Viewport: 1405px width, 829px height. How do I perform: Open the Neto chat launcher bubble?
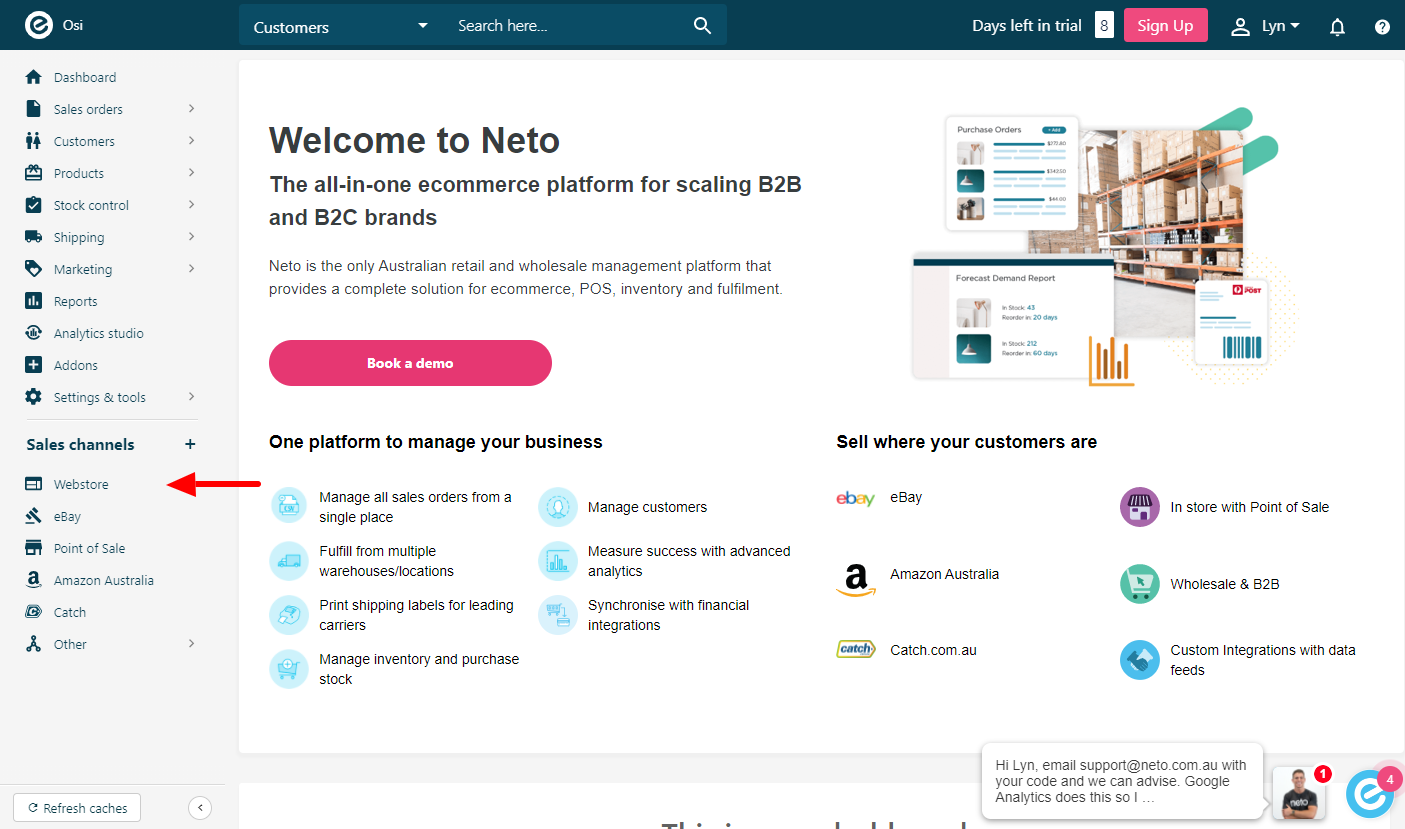point(1370,795)
